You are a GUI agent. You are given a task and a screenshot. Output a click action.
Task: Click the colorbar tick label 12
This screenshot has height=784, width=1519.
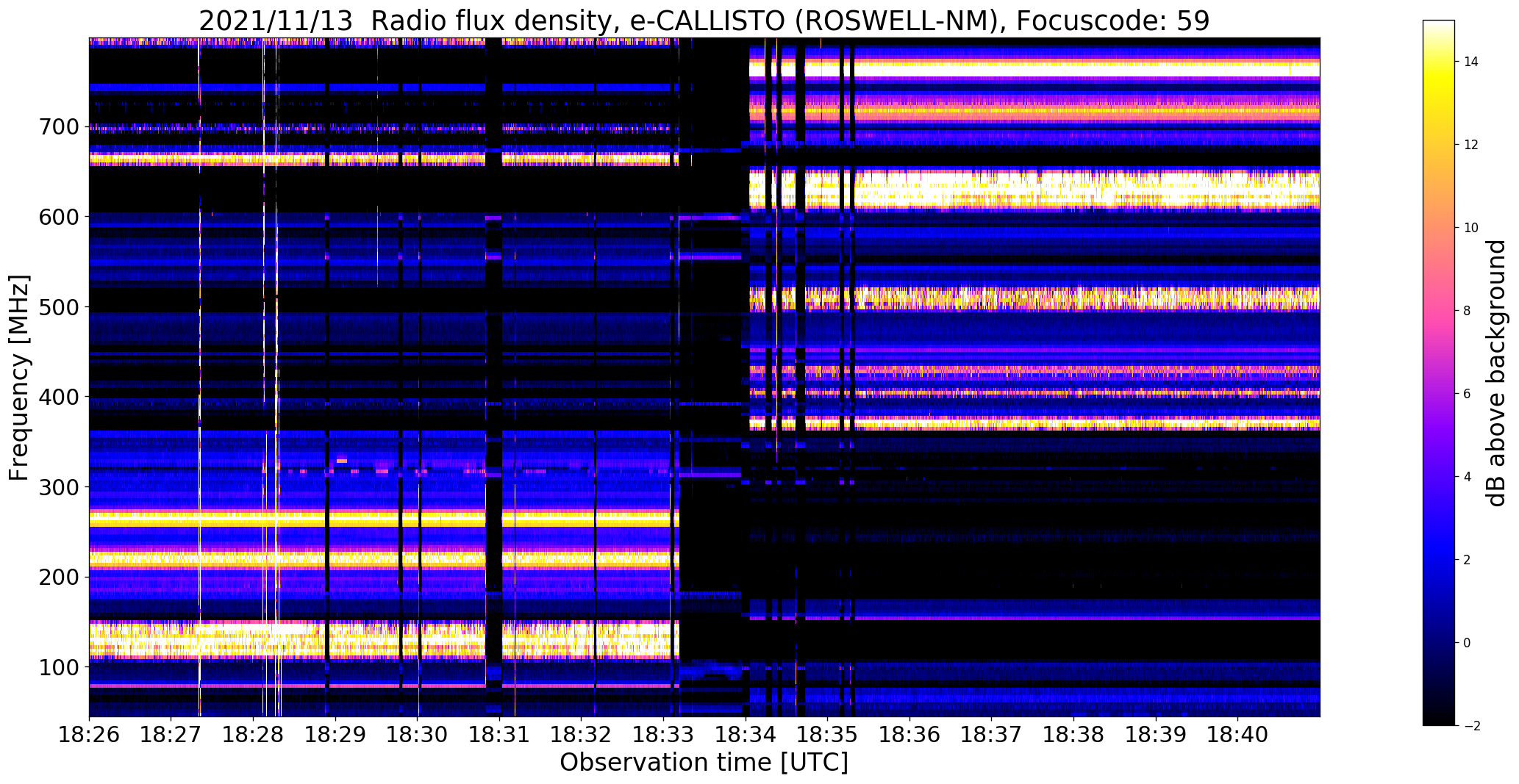coord(1471,145)
